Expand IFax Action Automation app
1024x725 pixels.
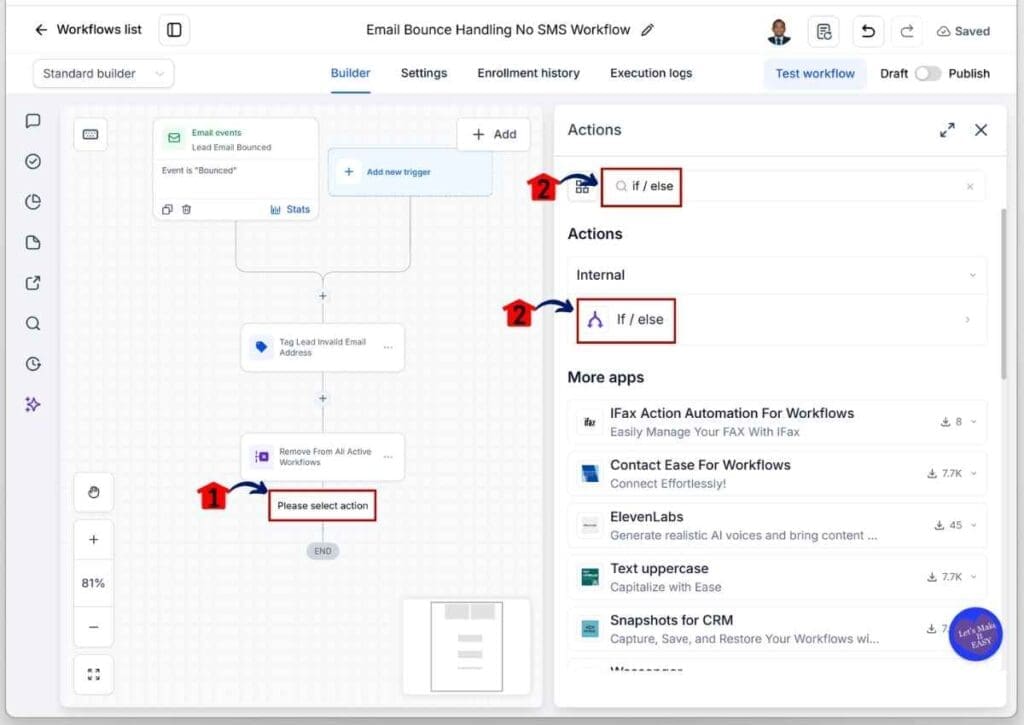[776, 422]
